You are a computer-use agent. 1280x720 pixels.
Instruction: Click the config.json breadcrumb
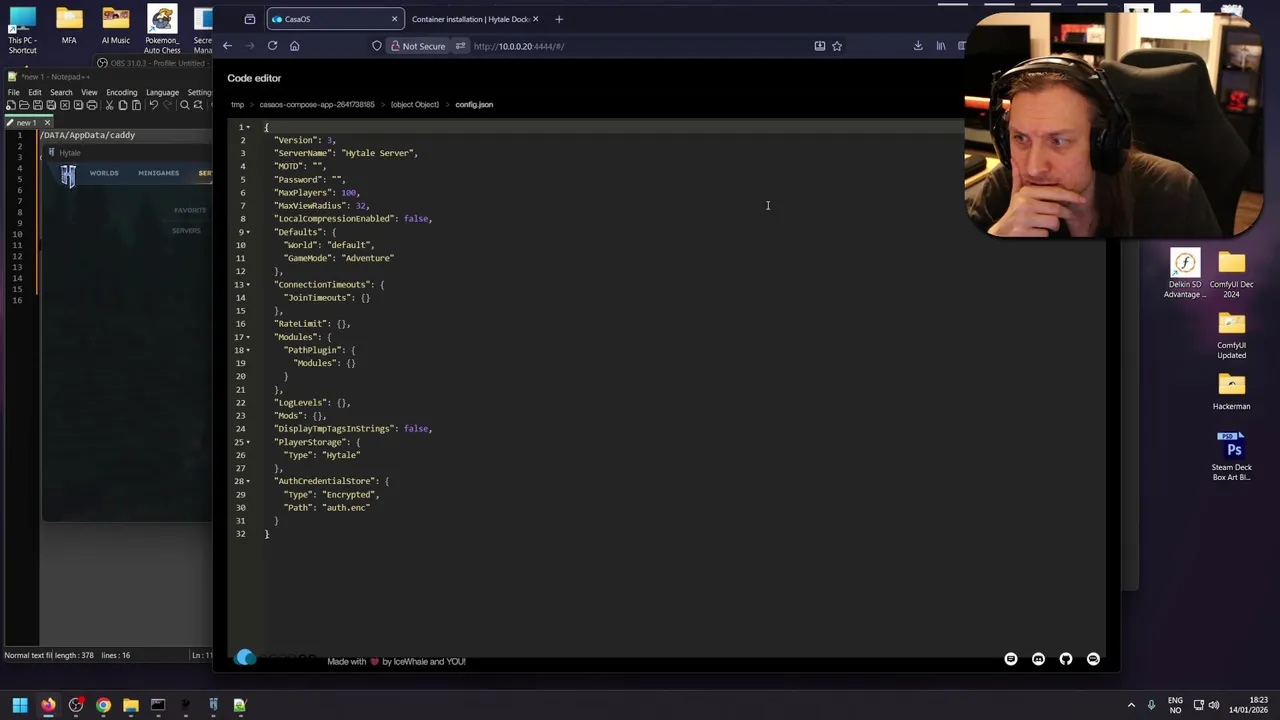click(x=474, y=104)
